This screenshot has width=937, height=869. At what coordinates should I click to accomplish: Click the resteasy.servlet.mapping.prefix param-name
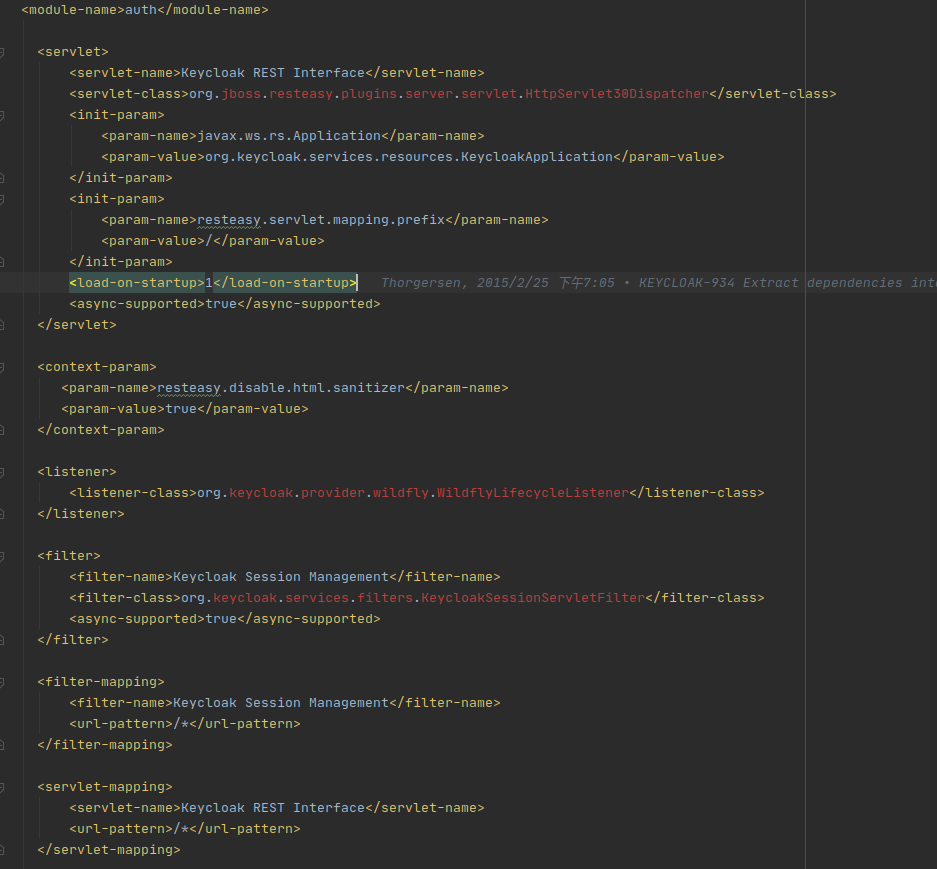coord(321,220)
